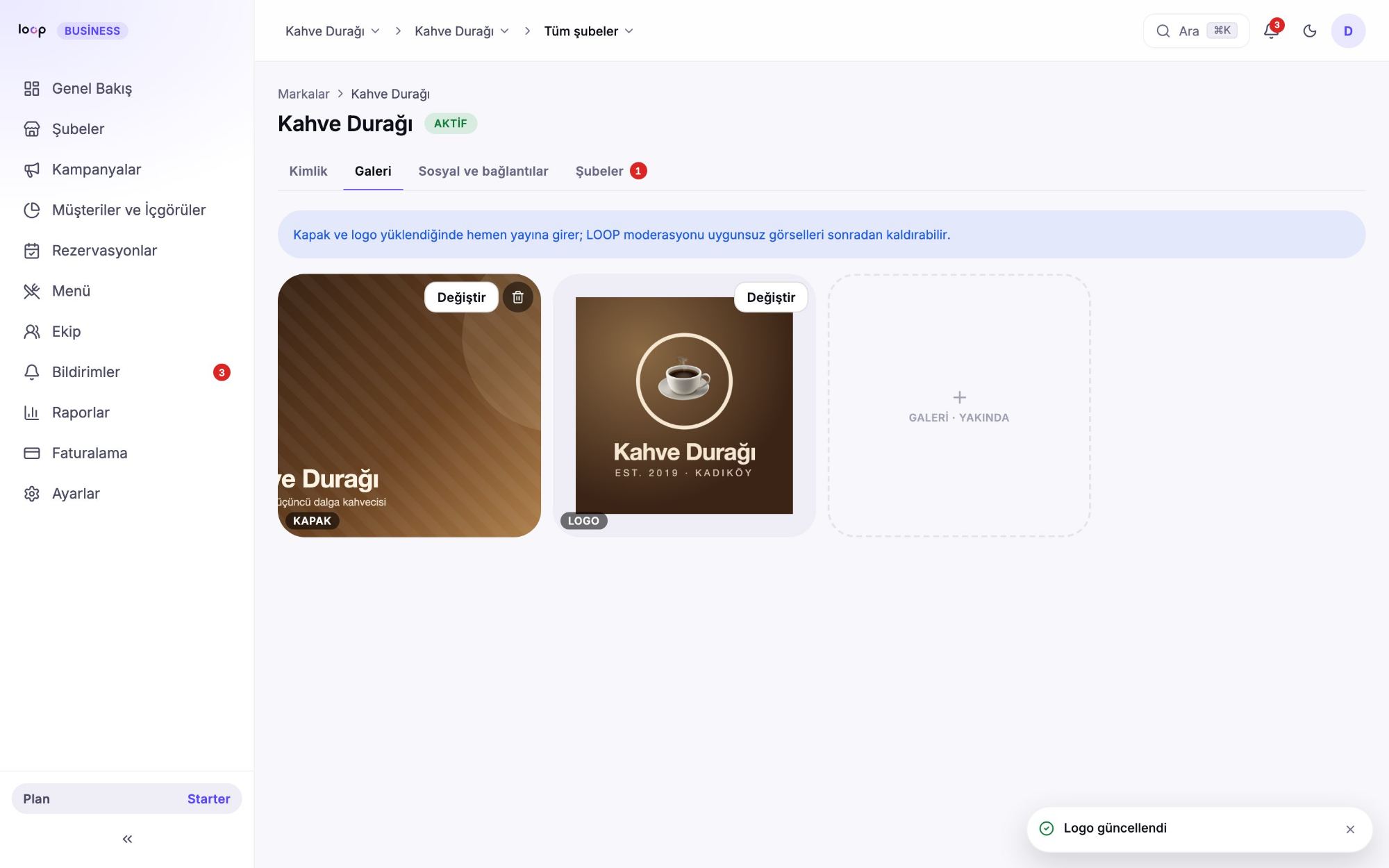Click the Kahve Durağı logo thumbnail
Screen dimensions: 1389x868
pos(684,406)
